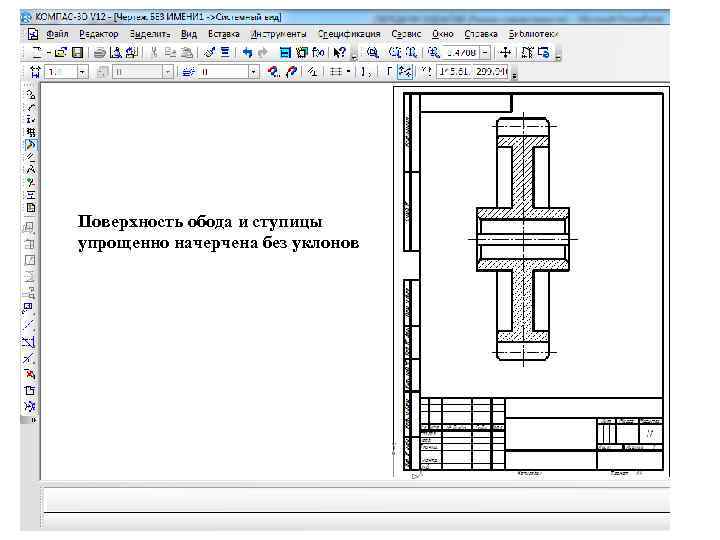Click the view state icon left of the 1.0 field
The width and height of the screenshot is (720, 540).
(35, 72)
